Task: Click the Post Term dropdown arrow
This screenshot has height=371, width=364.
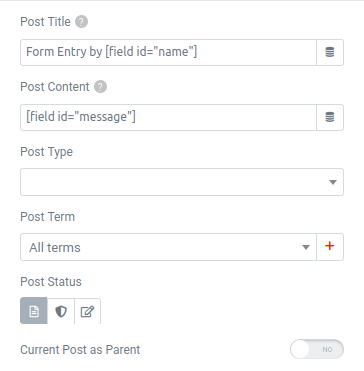Action: click(x=306, y=247)
